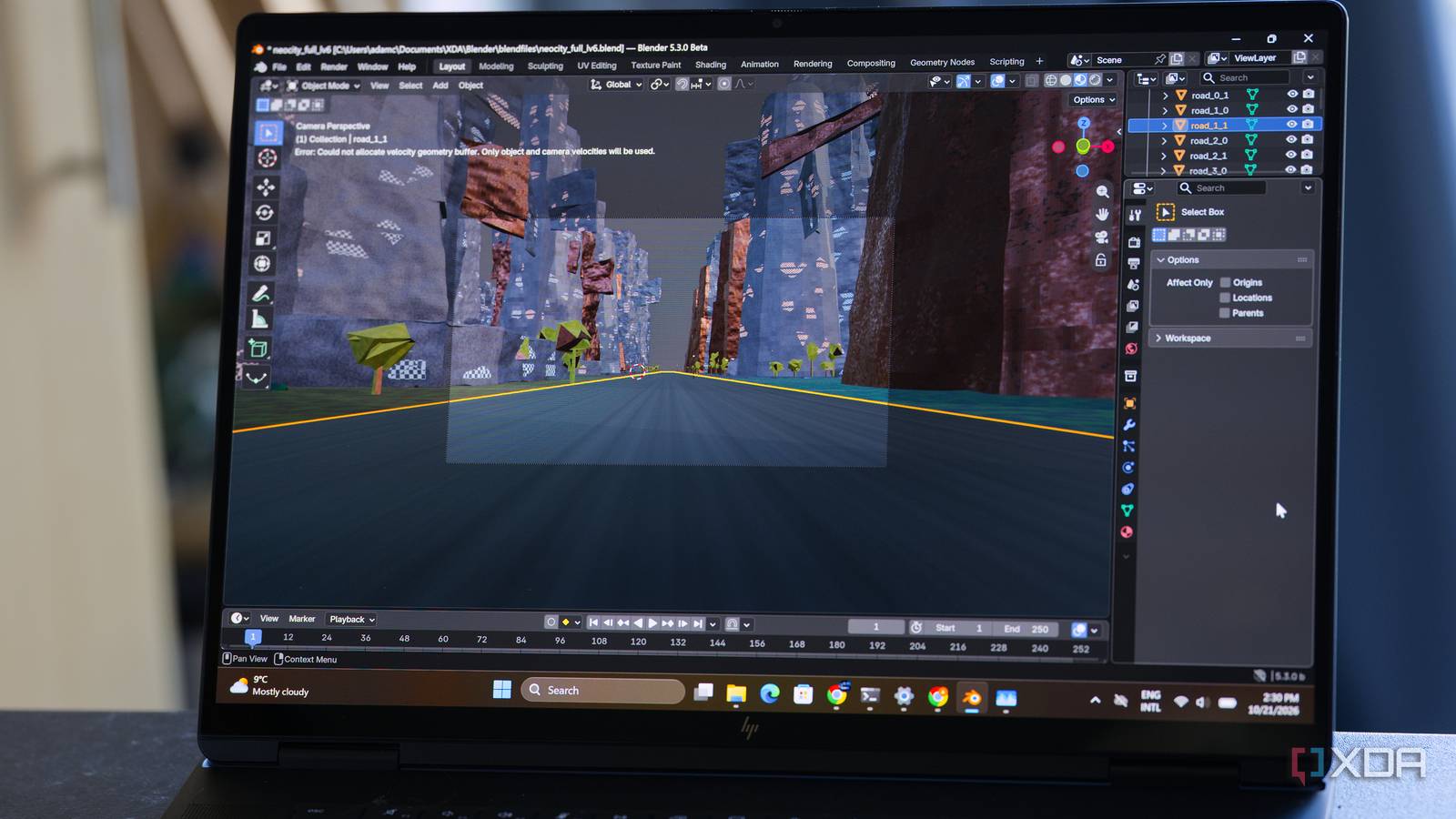Screen dimensions: 1456x819
Task: Jump to the timeline start frame
Action: [x=593, y=622]
